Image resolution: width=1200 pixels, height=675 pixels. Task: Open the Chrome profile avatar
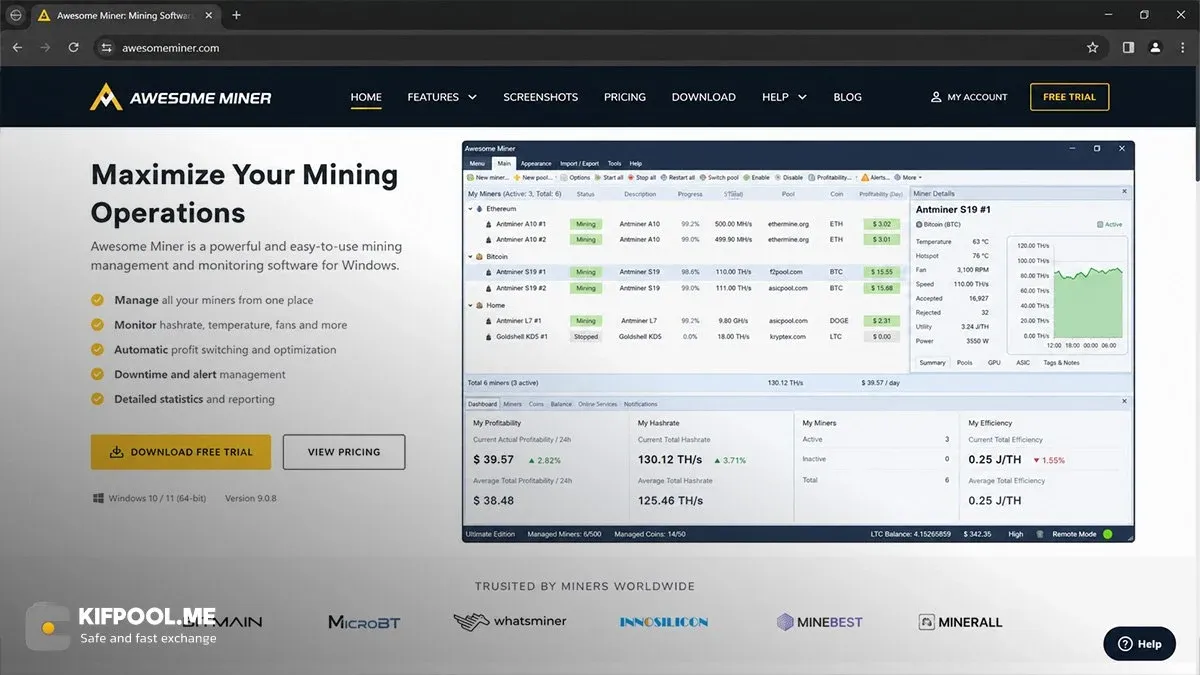point(1155,47)
